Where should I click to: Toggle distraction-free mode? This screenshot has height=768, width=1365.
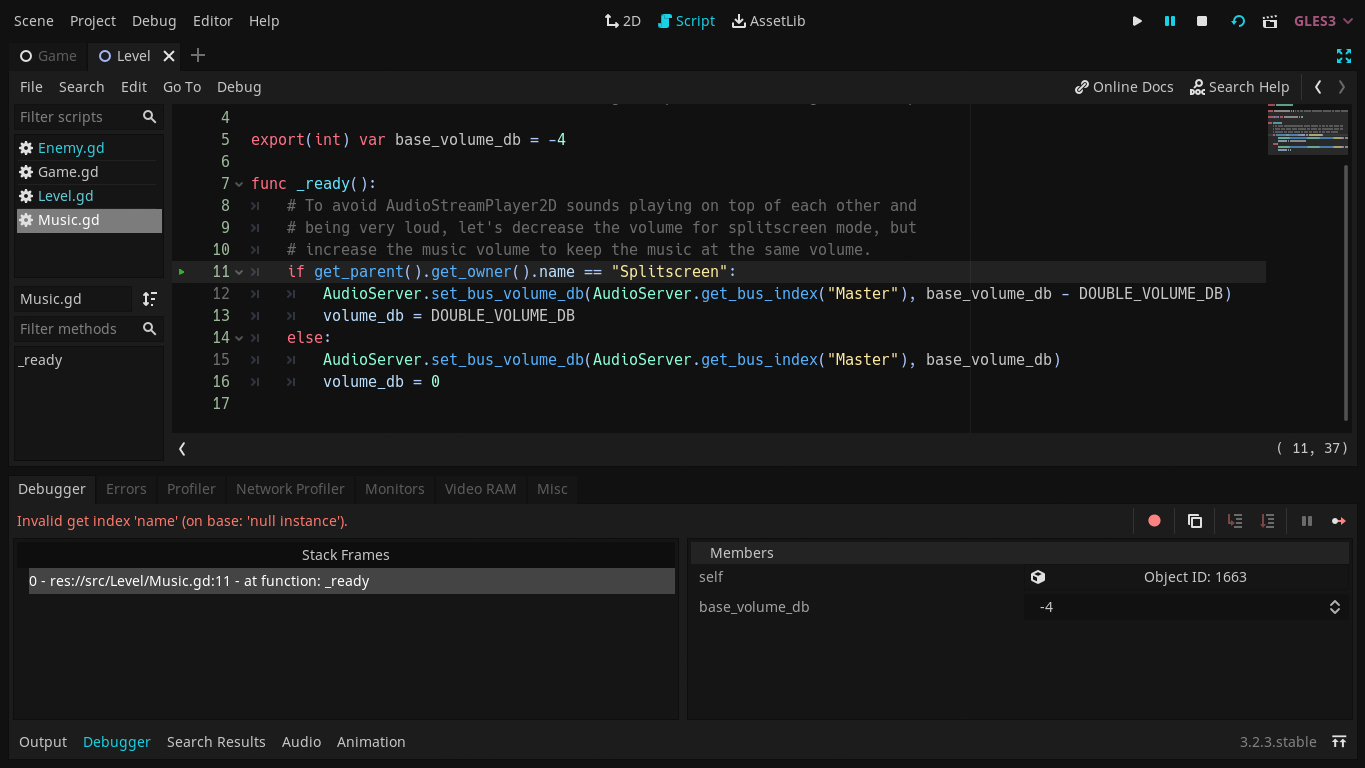point(1344,56)
